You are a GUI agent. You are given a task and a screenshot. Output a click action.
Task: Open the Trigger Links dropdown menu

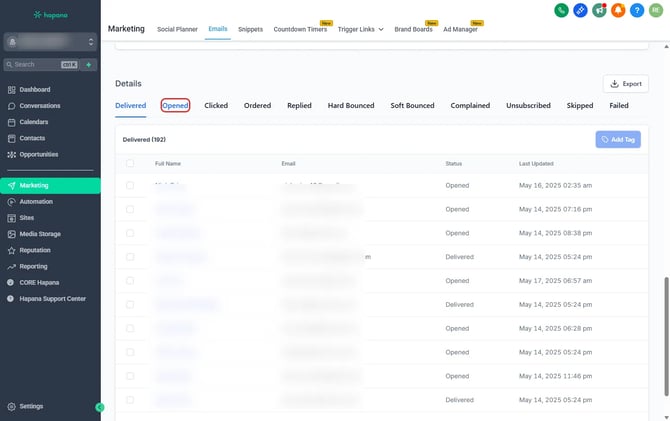click(360, 30)
